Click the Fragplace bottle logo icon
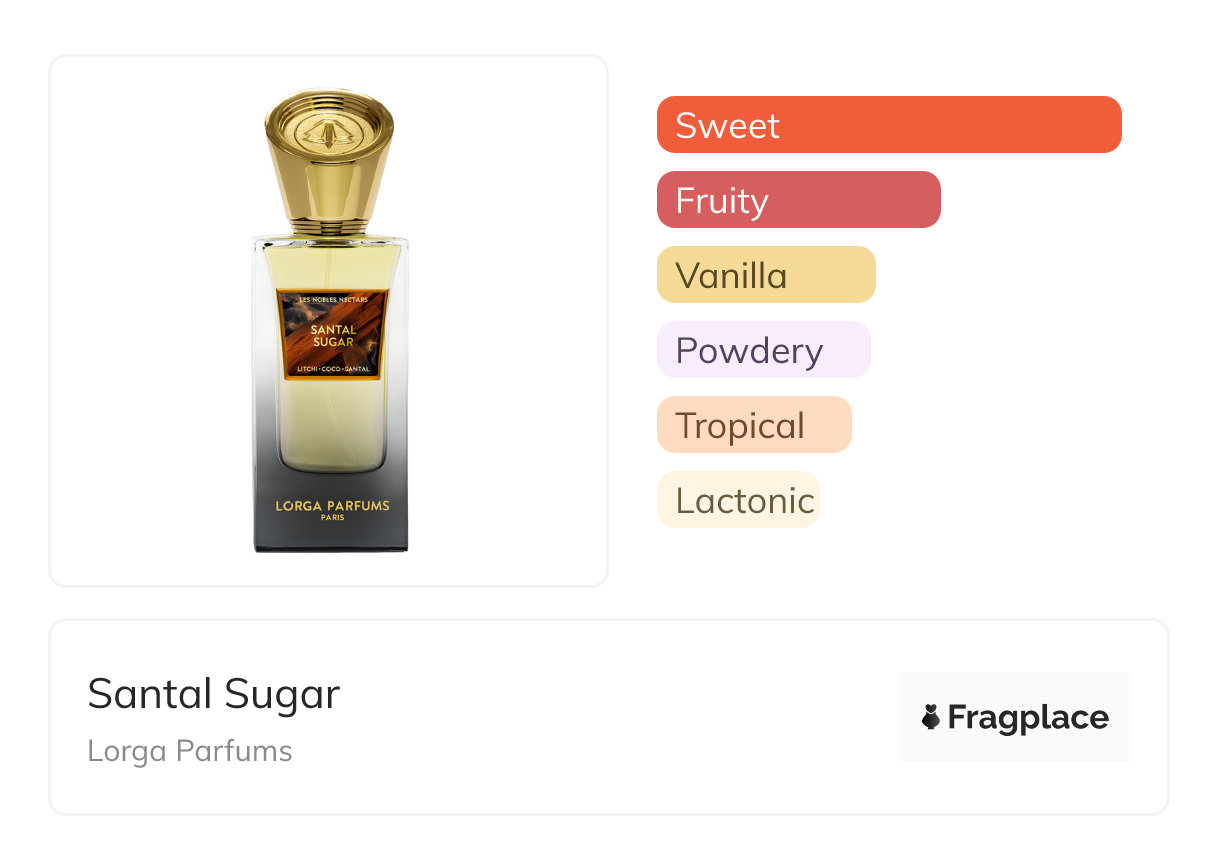The width and height of the screenshot is (1218, 864). coord(931,717)
